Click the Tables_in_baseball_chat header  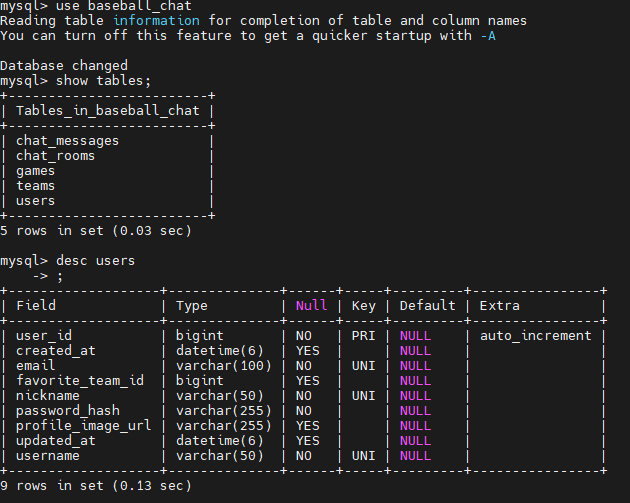[107, 111]
